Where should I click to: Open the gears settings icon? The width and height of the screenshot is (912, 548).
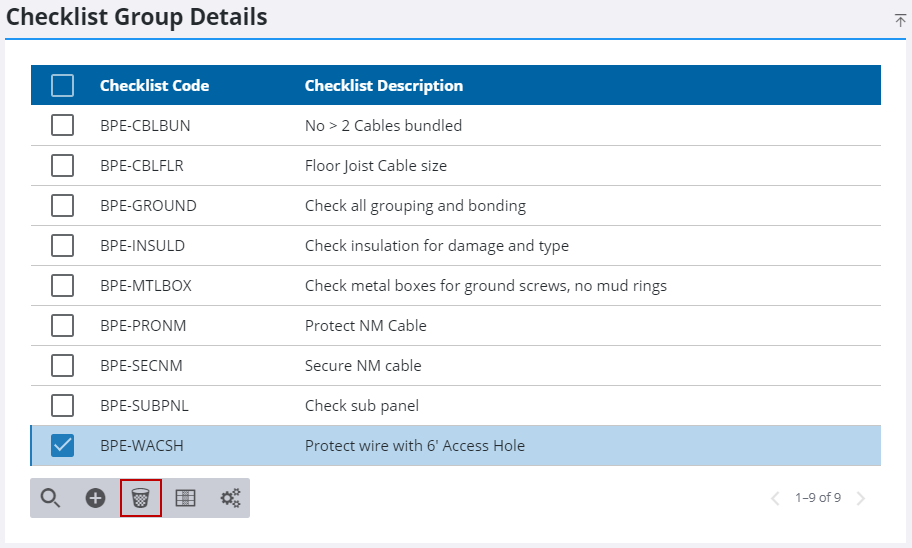230,498
